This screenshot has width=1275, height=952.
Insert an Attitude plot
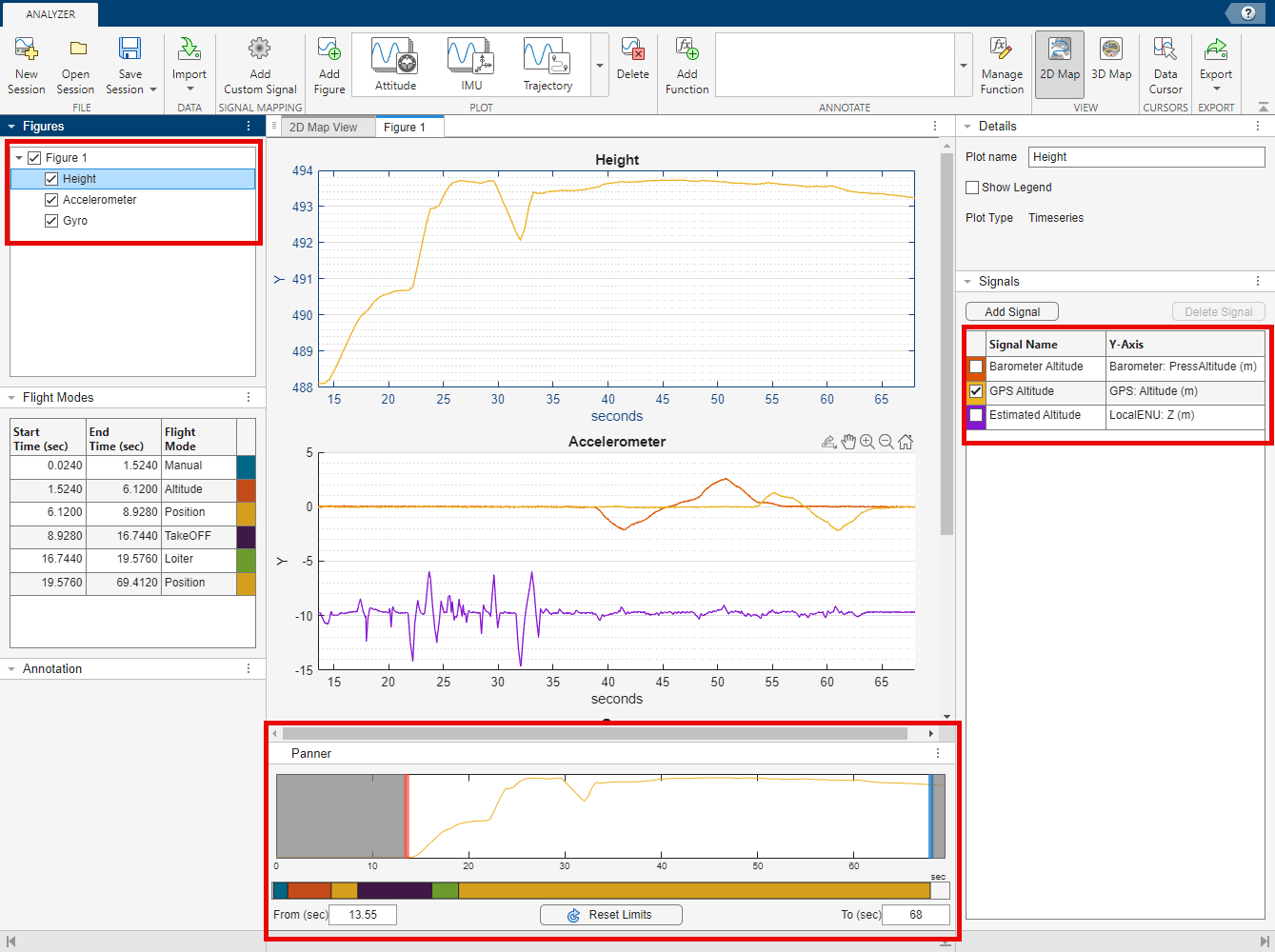[x=395, y=65]
